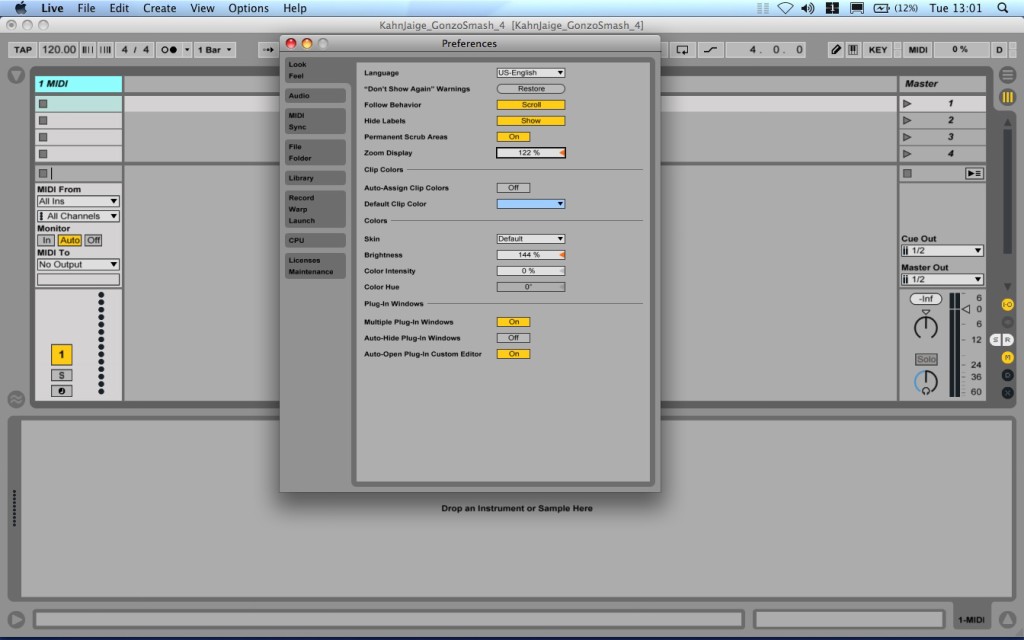
Task: Toggle the Mixer section show button
Action: [1007, 357]
